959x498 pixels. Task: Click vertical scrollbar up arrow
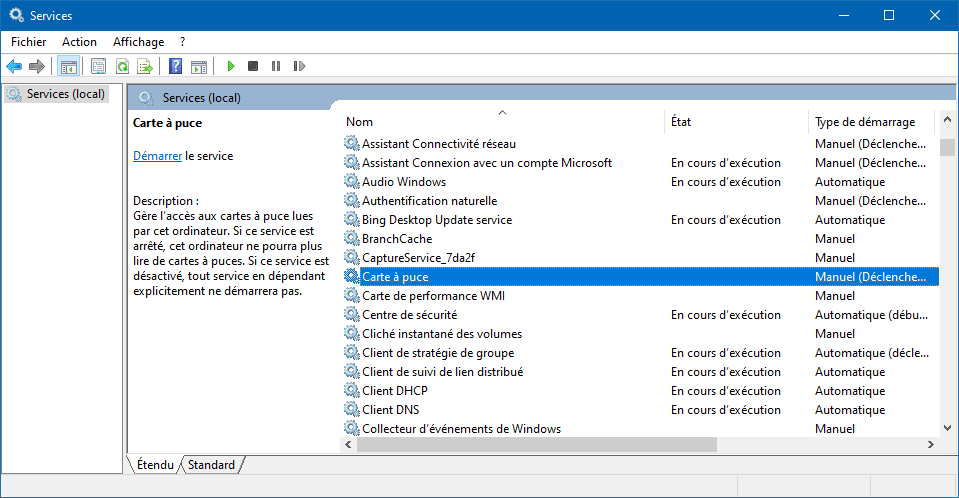[947, 119]
